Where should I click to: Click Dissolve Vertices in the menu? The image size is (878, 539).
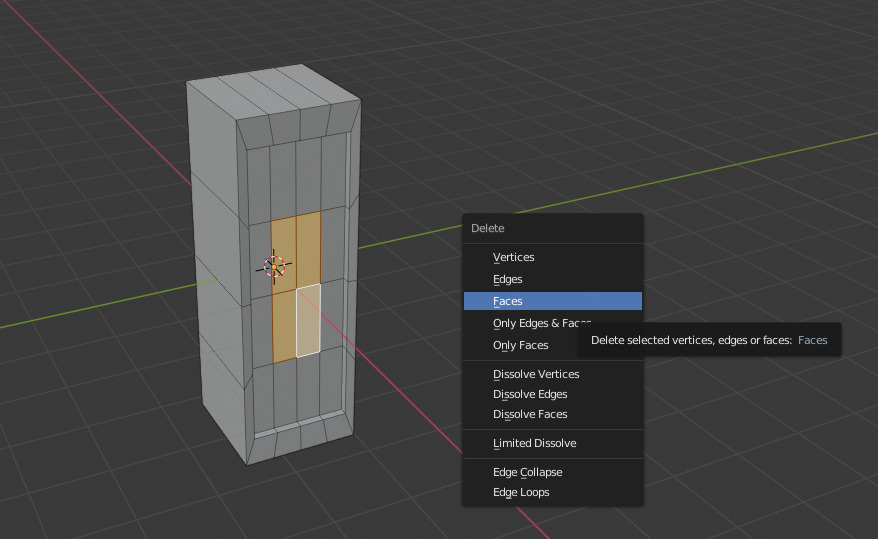tap(536, 374)
